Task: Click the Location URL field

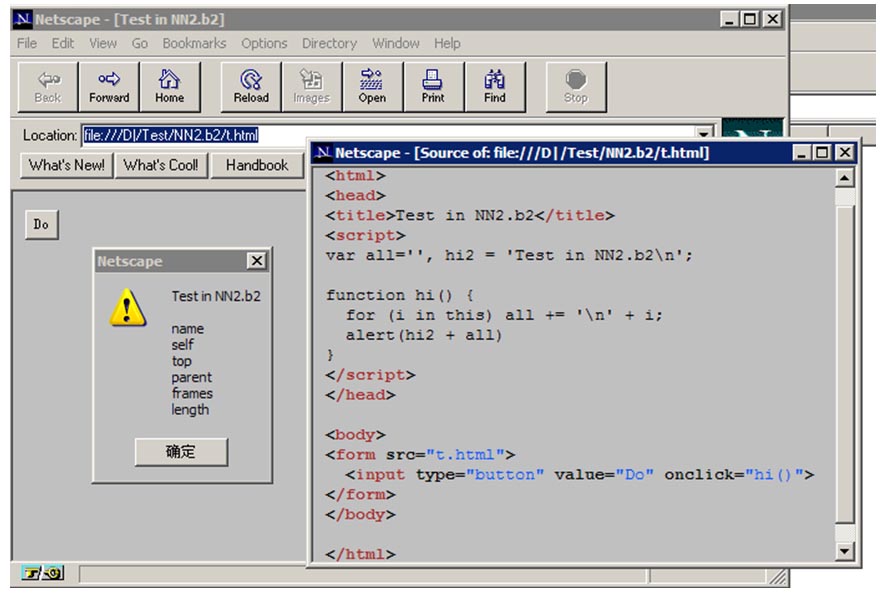Action: pyautogui.click(x=388, y=135)
